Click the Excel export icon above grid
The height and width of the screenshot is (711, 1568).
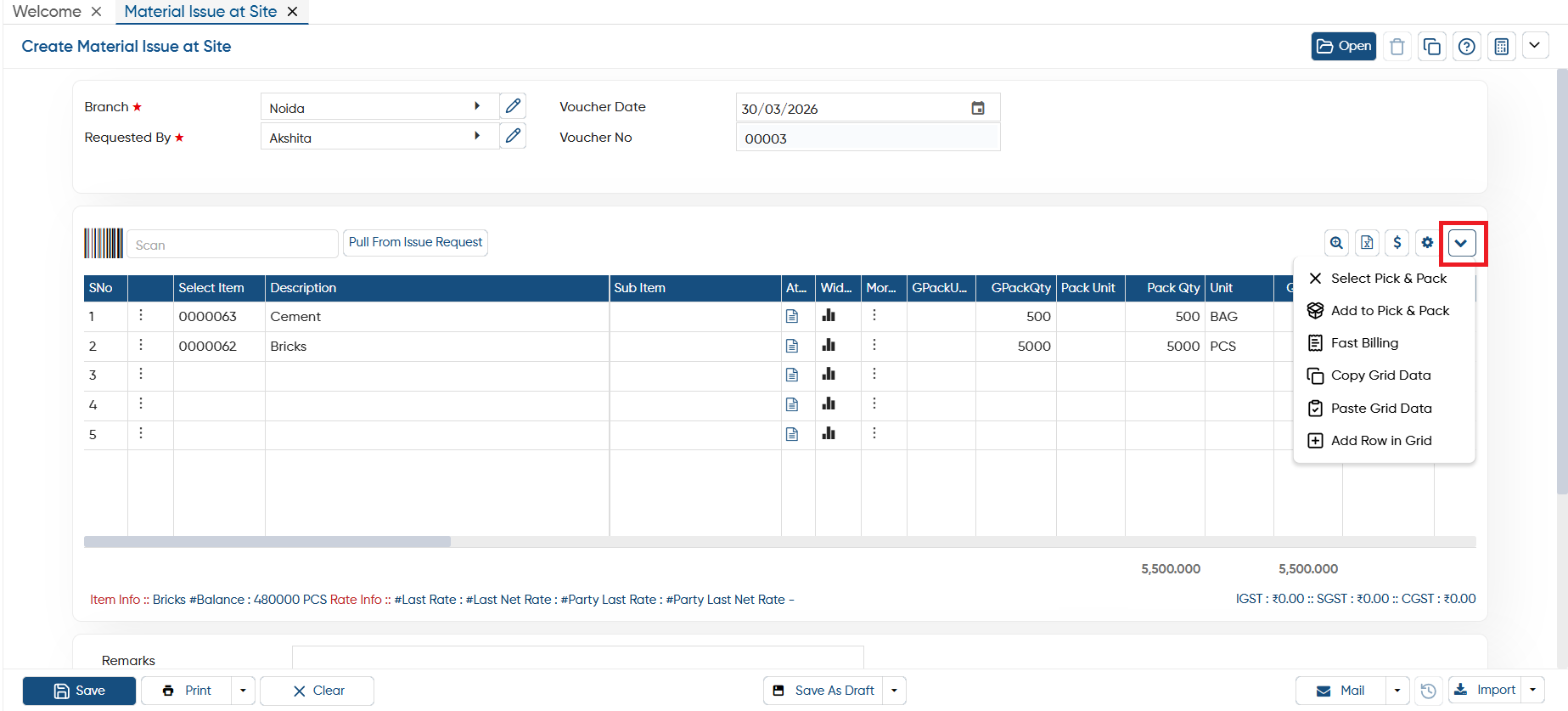1367,243
